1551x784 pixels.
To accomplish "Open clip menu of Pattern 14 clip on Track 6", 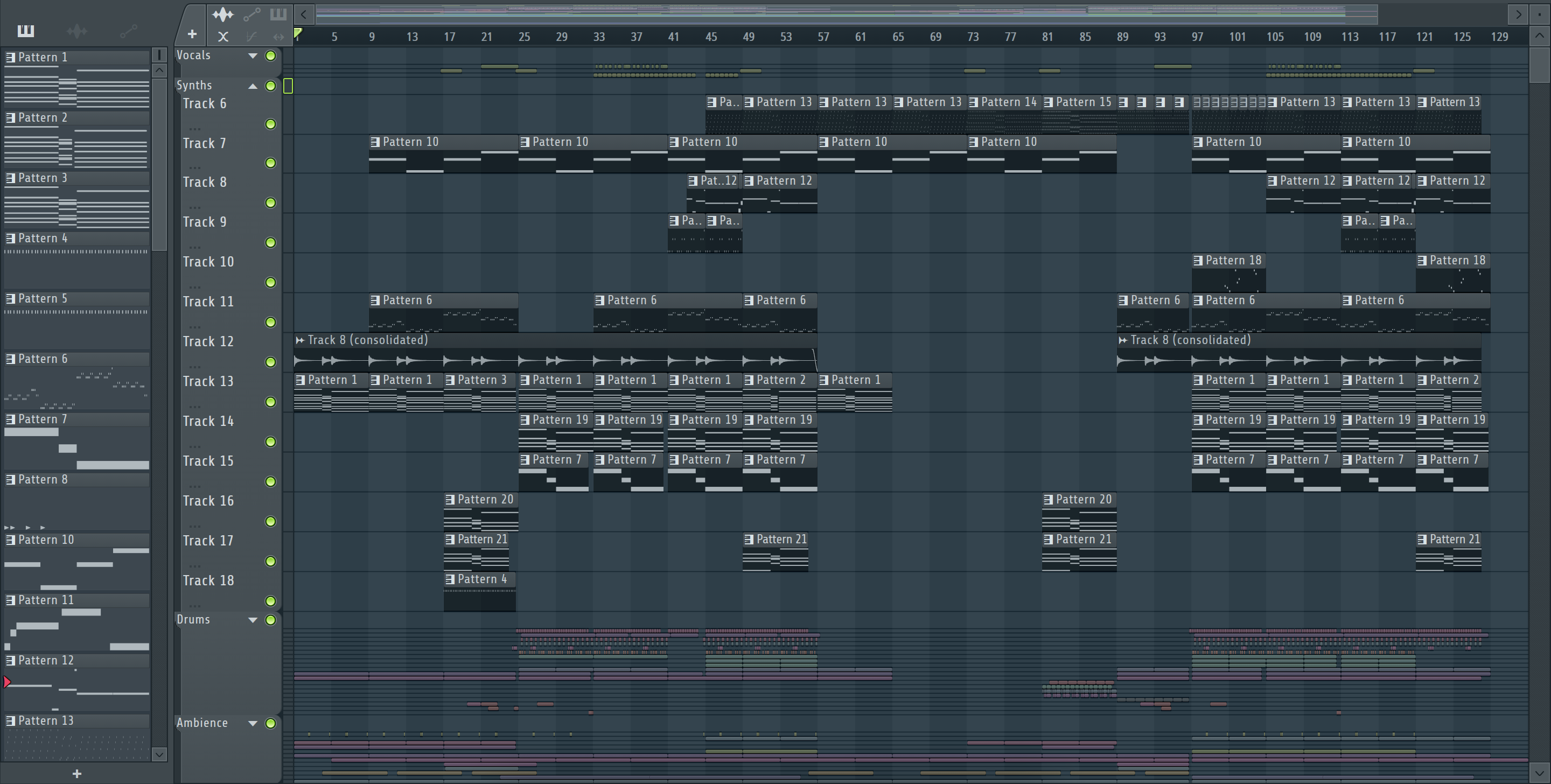I will pos(974,102).
